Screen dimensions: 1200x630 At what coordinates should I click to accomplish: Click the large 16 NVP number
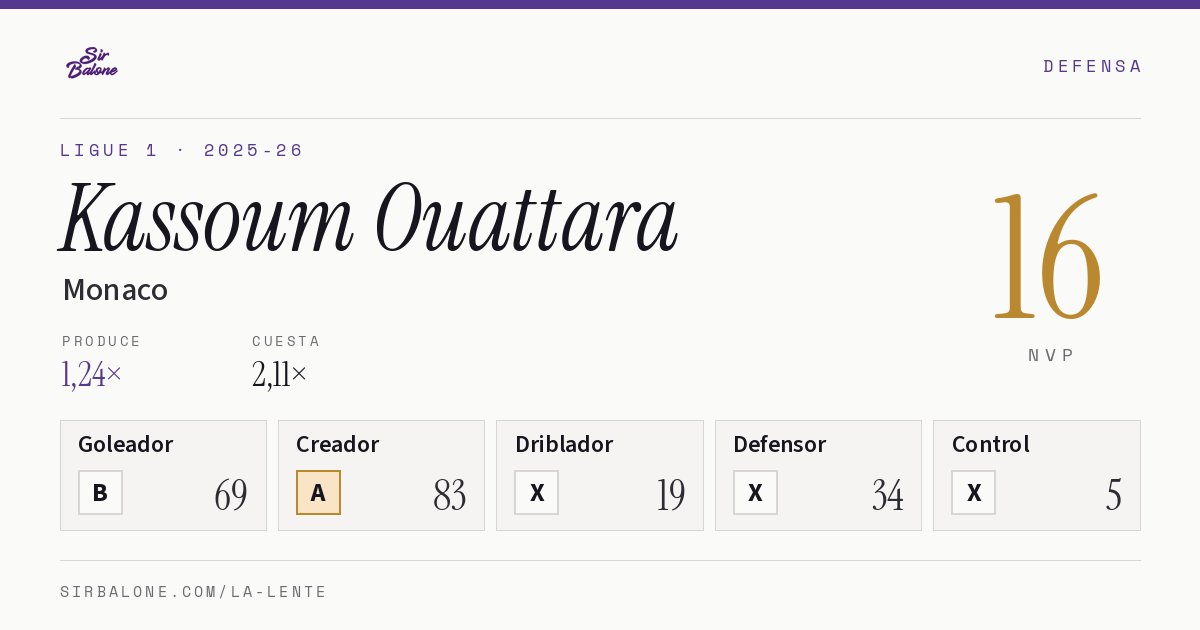[x=1047, y=256]
